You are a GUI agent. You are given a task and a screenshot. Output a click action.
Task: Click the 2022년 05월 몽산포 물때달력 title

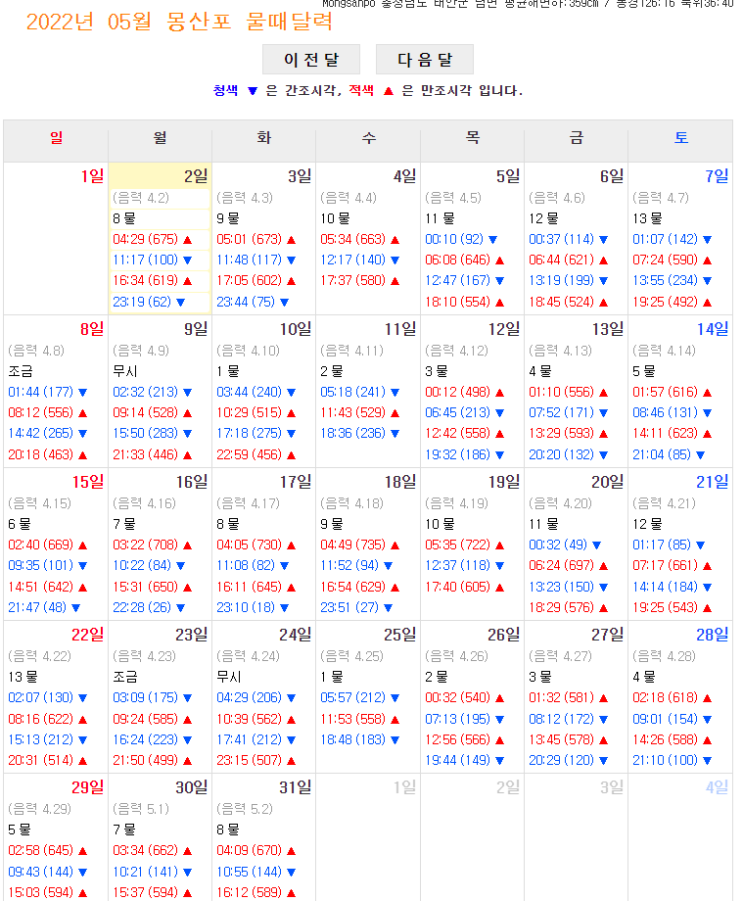tap(179, 22)
